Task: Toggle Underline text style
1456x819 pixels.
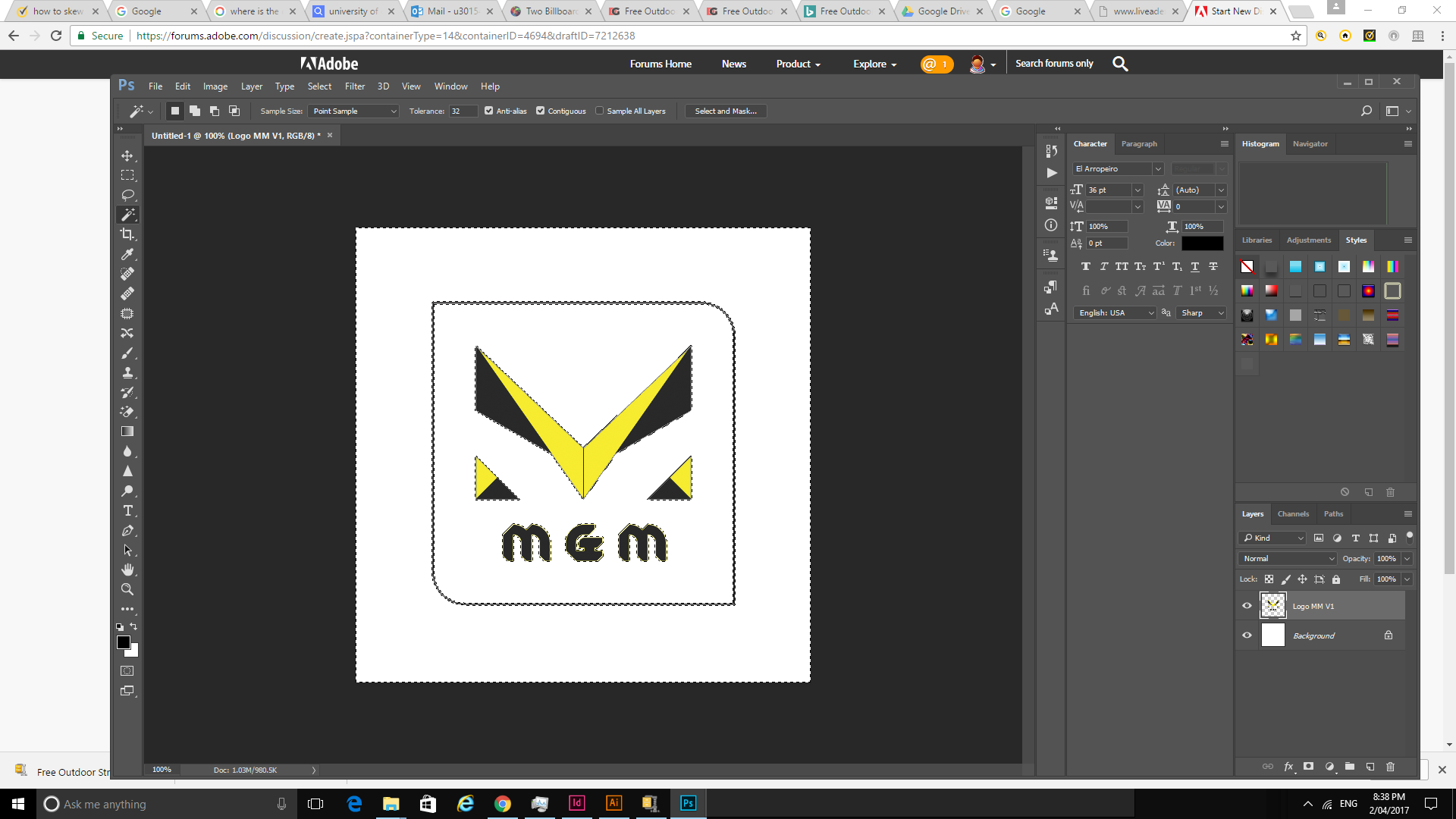Action: (x=1195, y=266)
